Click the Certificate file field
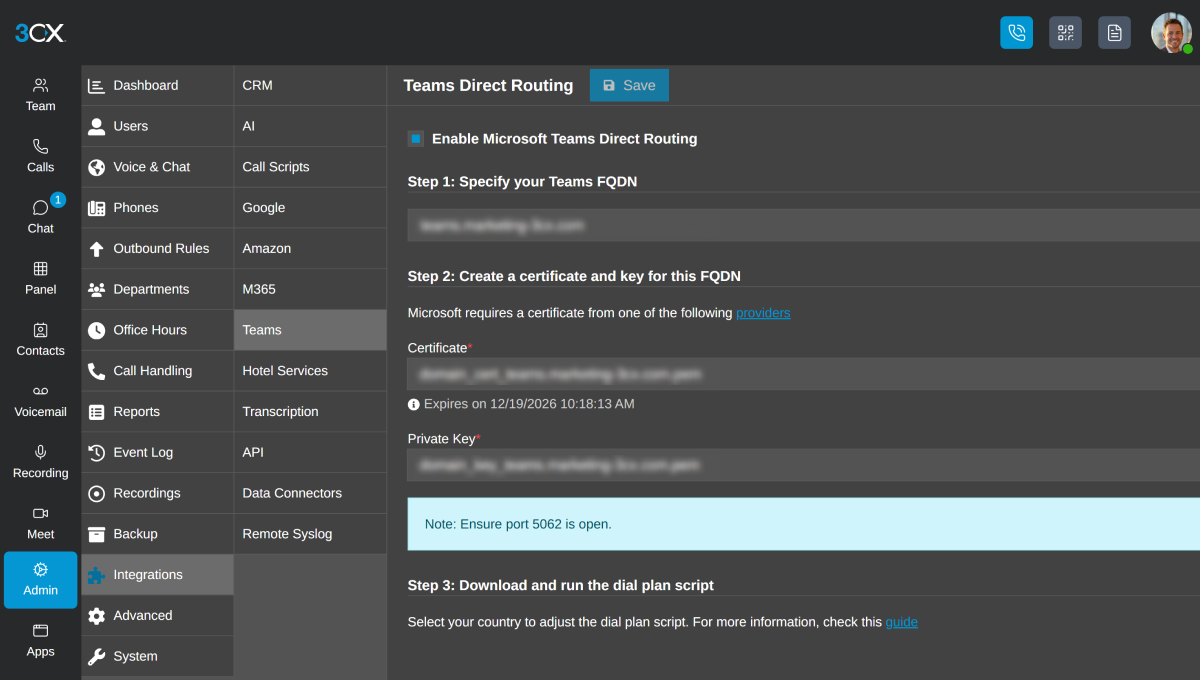 [803, 374]
